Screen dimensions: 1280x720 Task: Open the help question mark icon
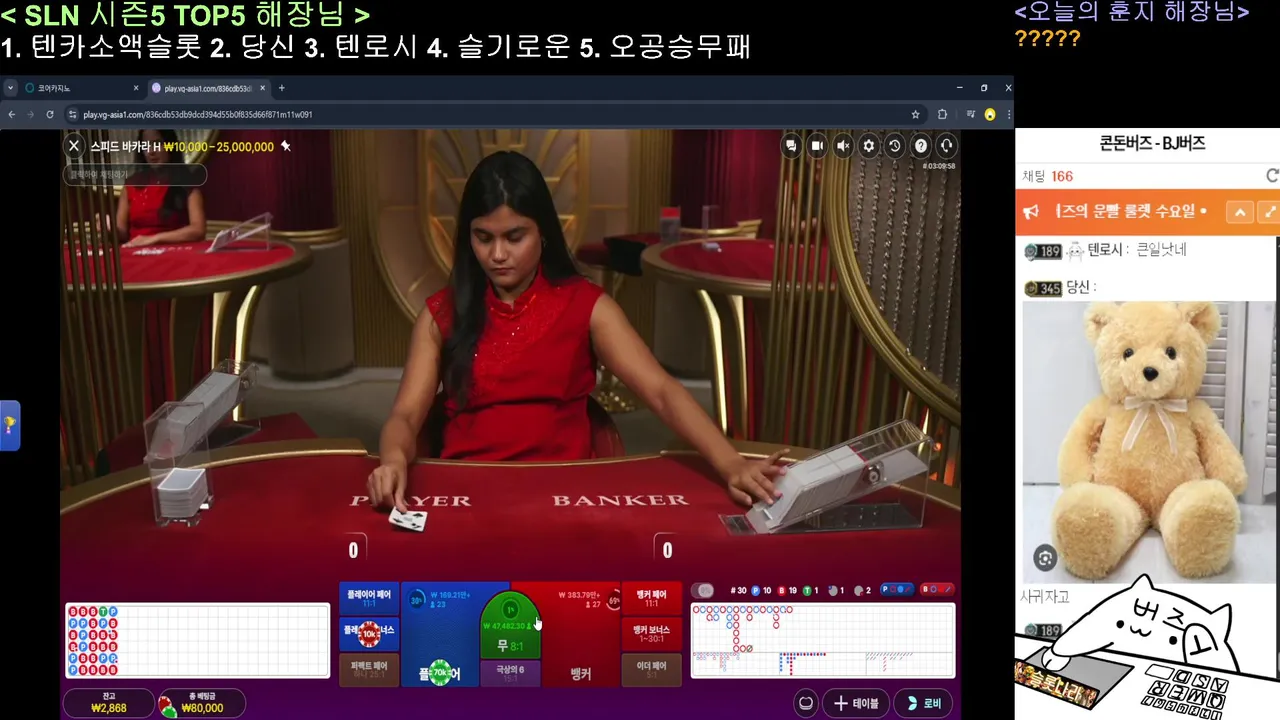(921, 146)
